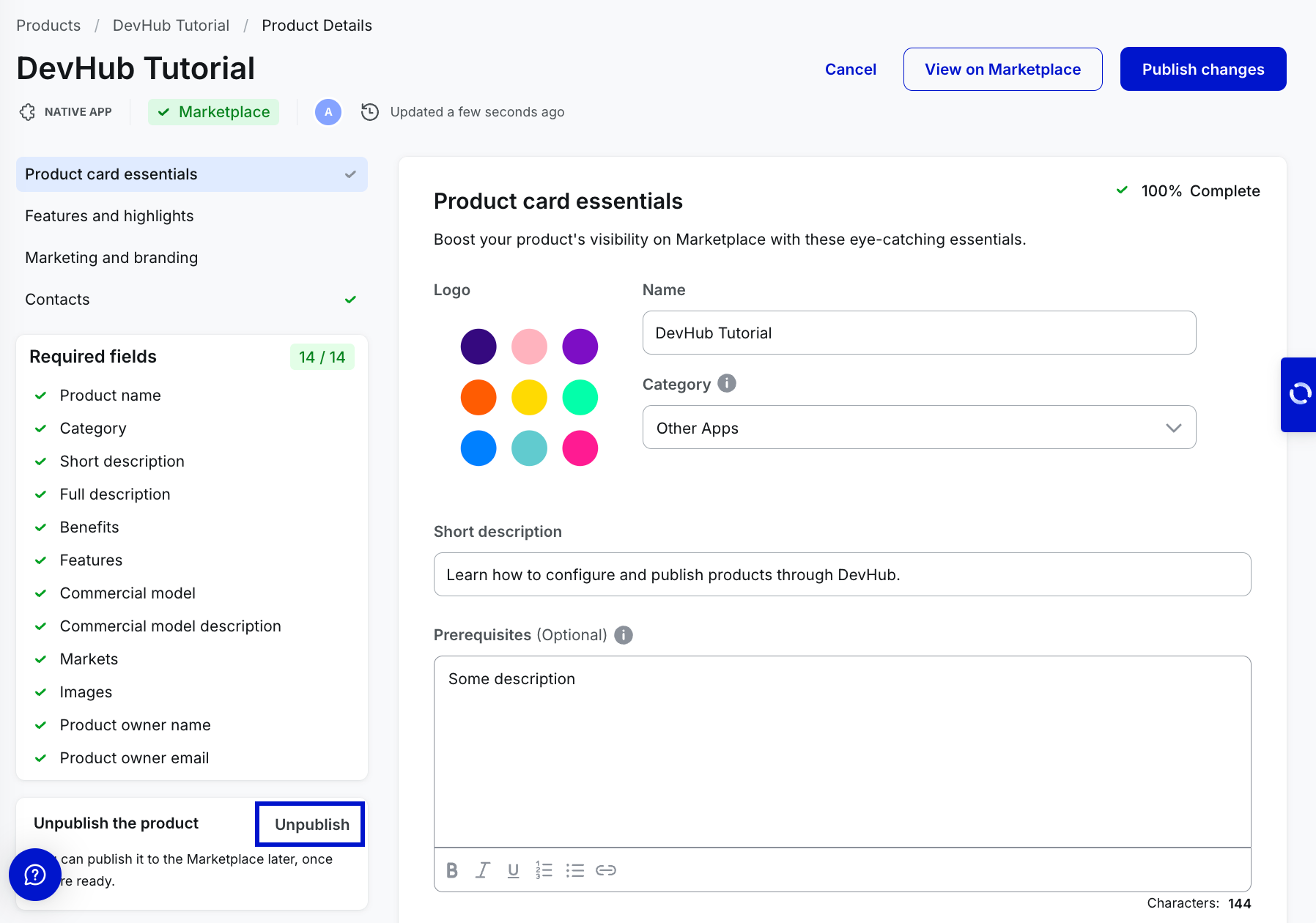Click the Bold formatting icon
Image resolution: width=1316 pixels, height=923 pixels.
point(452,870)
